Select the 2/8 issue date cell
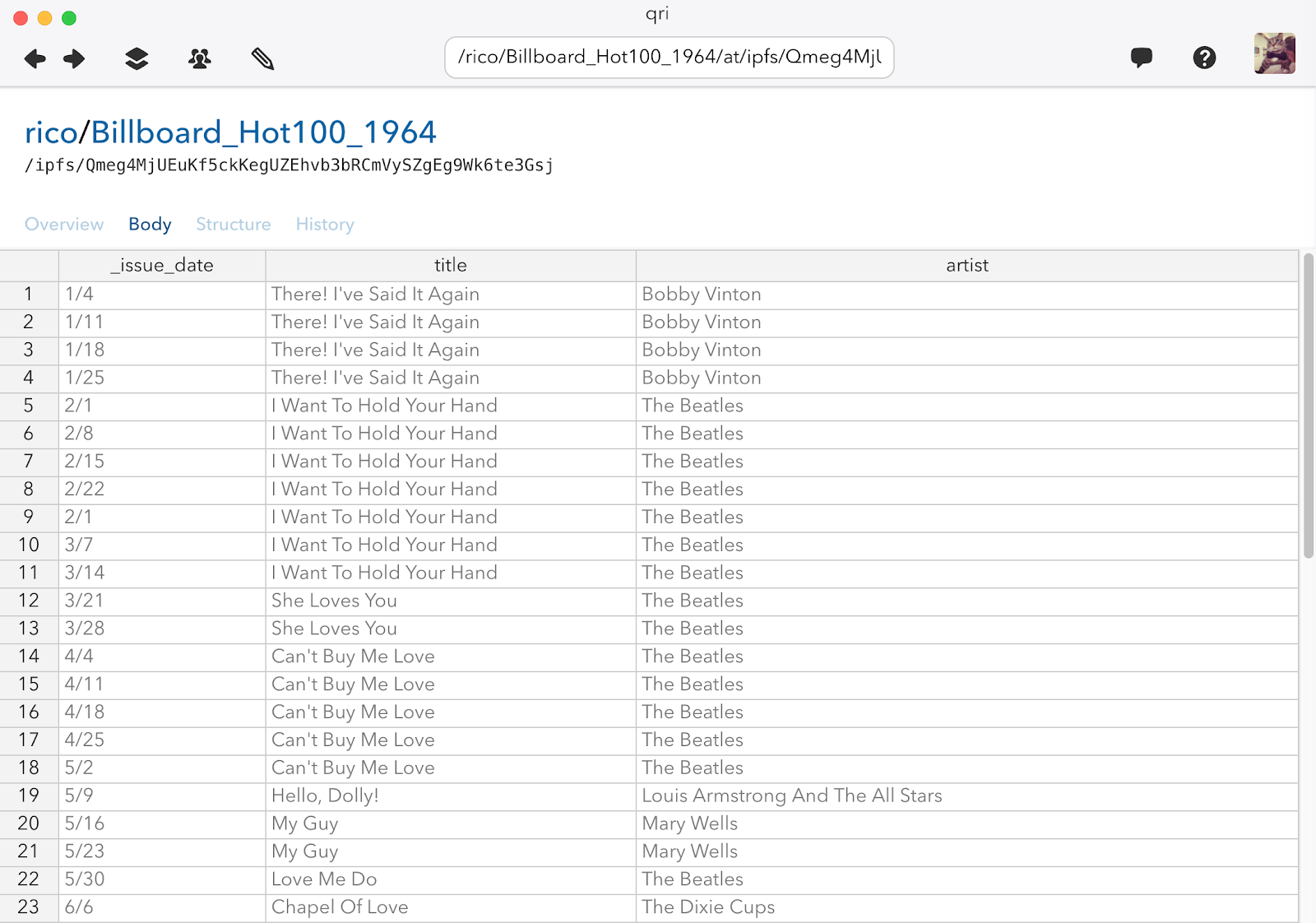The width and height of the screenshot is (1316, 923). [162, 434]
